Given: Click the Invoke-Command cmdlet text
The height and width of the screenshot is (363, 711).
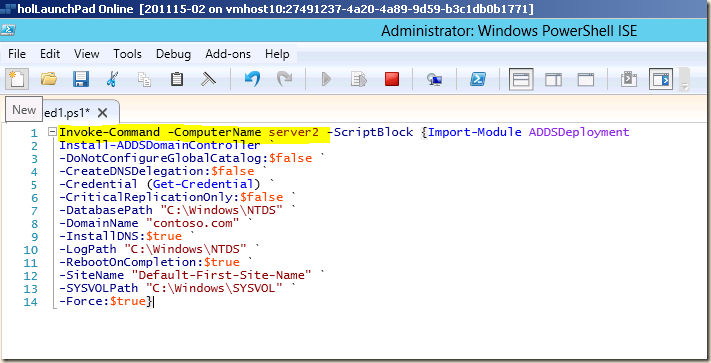Looking at the screenshot, I should click(109, 132).
